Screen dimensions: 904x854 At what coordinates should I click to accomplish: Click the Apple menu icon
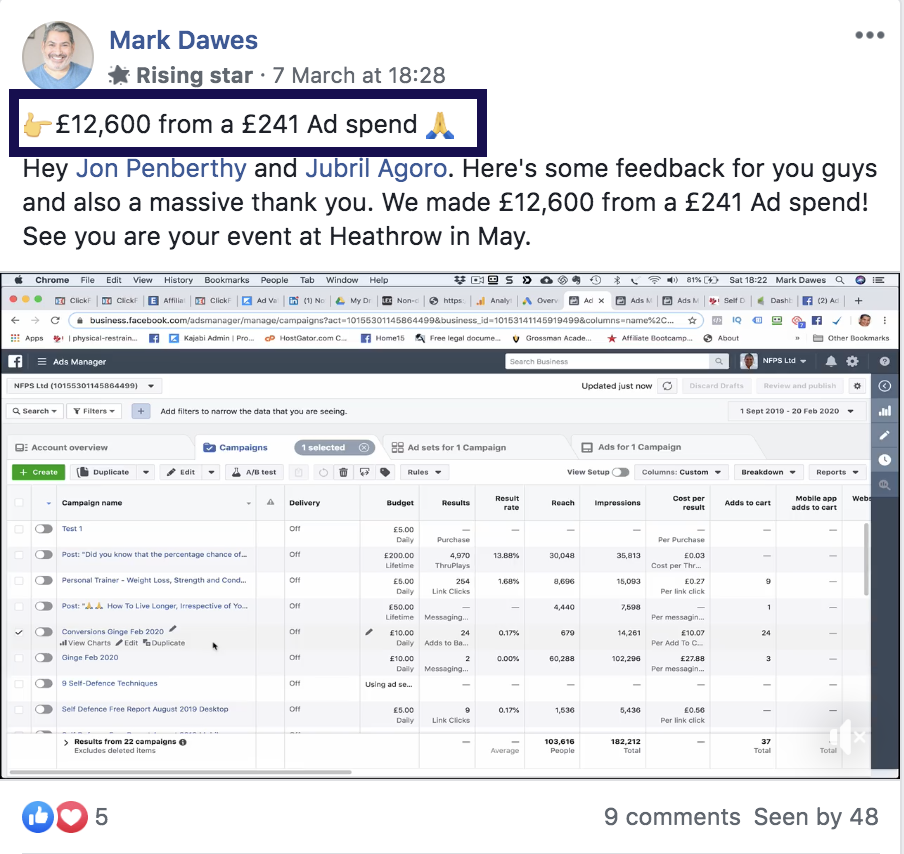18,280
